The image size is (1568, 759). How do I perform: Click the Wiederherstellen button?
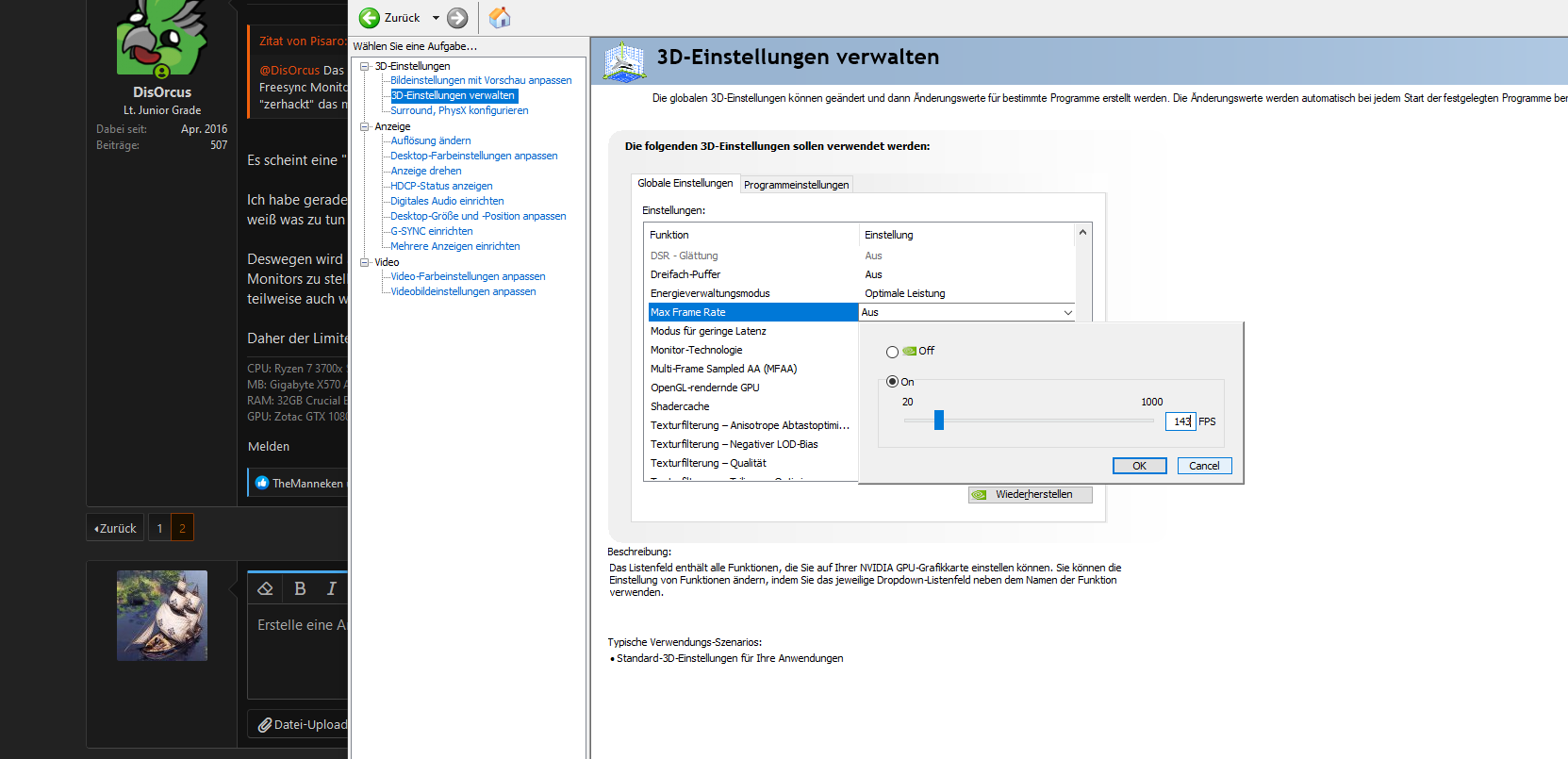[1031, 494]
